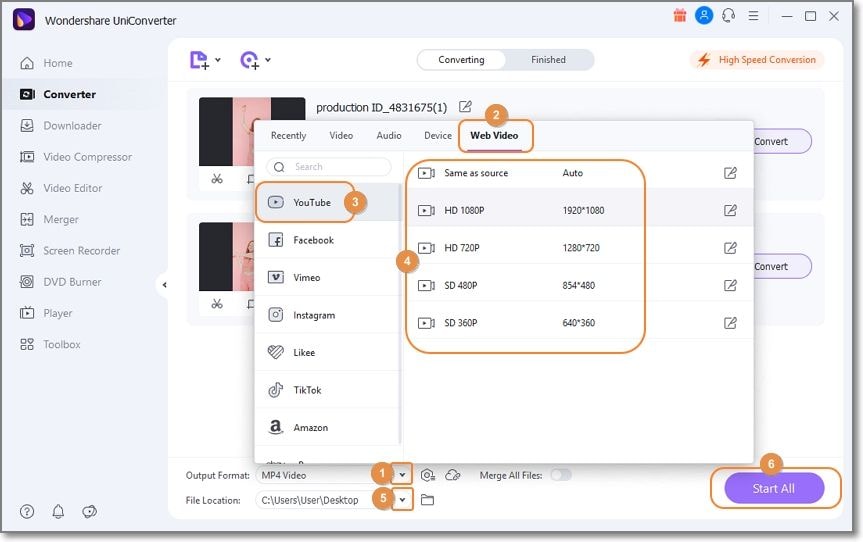This screenshot has height=542, width=863.
Task: Edit the SD 480P preset settings
Action: [x=730, y=286]
